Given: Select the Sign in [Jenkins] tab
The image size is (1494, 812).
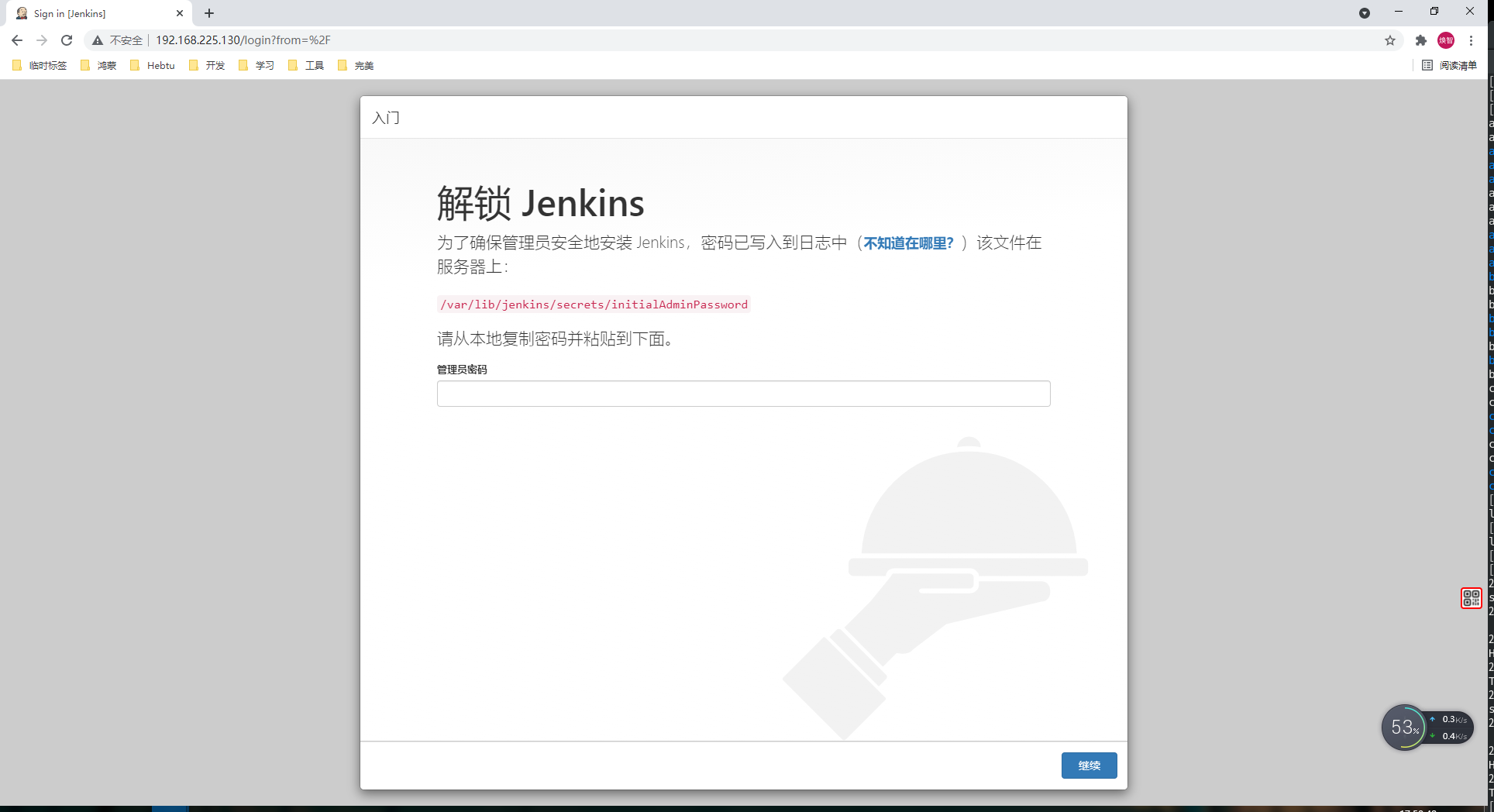Looking at the screenshot, I should click(99, 13).
